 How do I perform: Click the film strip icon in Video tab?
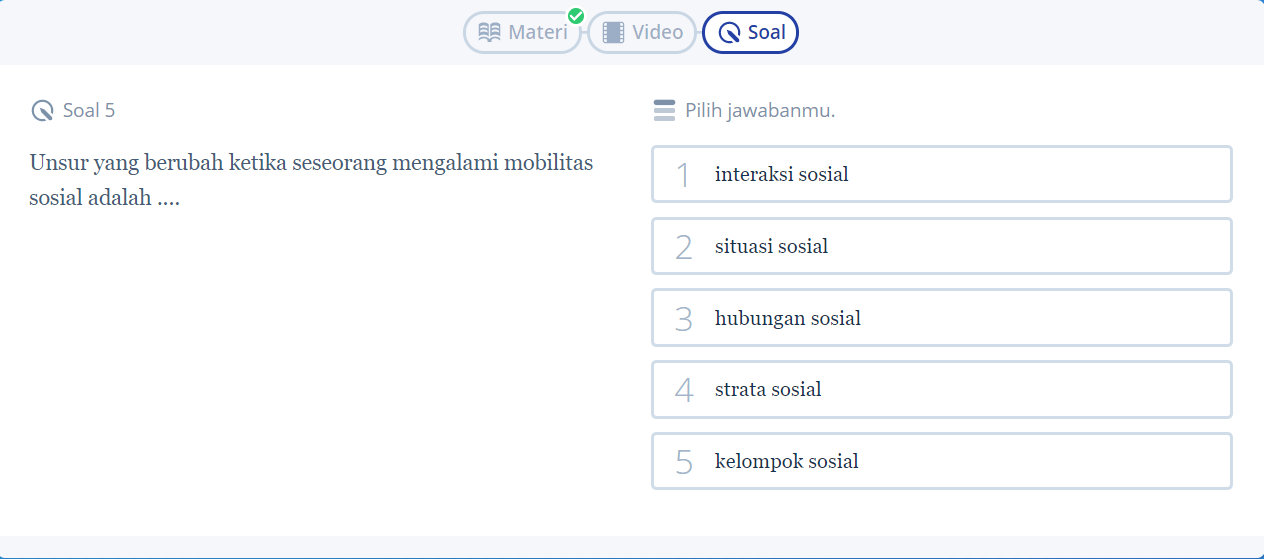[x=613, y=32]
